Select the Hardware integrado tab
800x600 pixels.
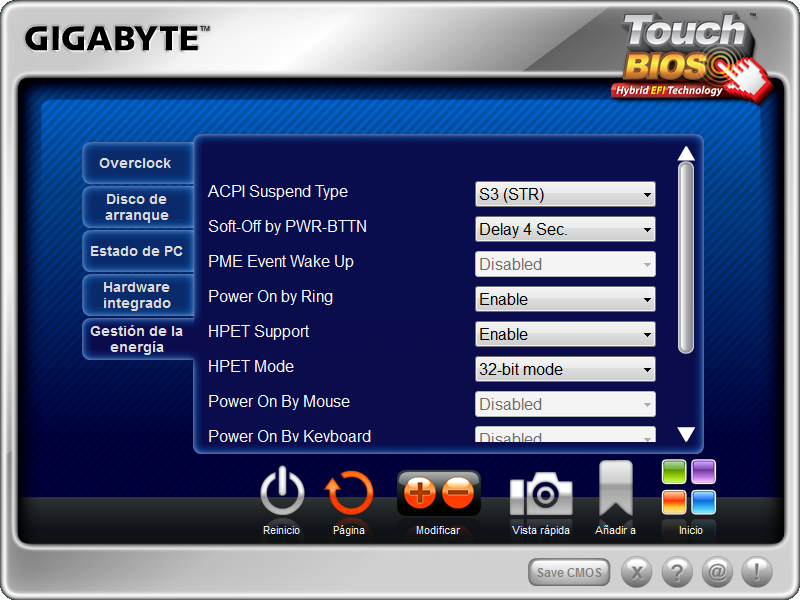coord(136,295)
